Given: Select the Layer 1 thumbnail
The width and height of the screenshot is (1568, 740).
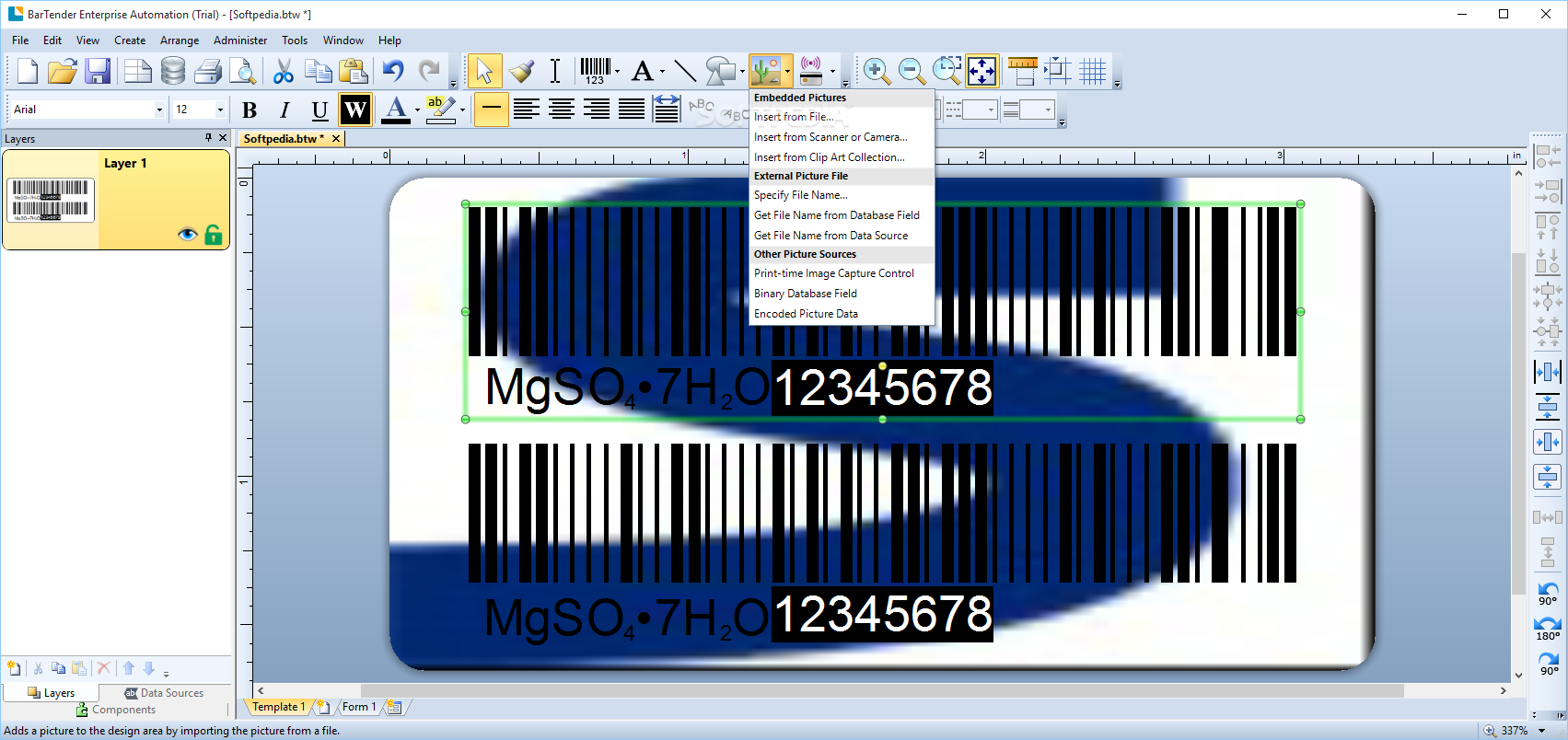Looking at the screenshot, I should (x=51, y=200).
